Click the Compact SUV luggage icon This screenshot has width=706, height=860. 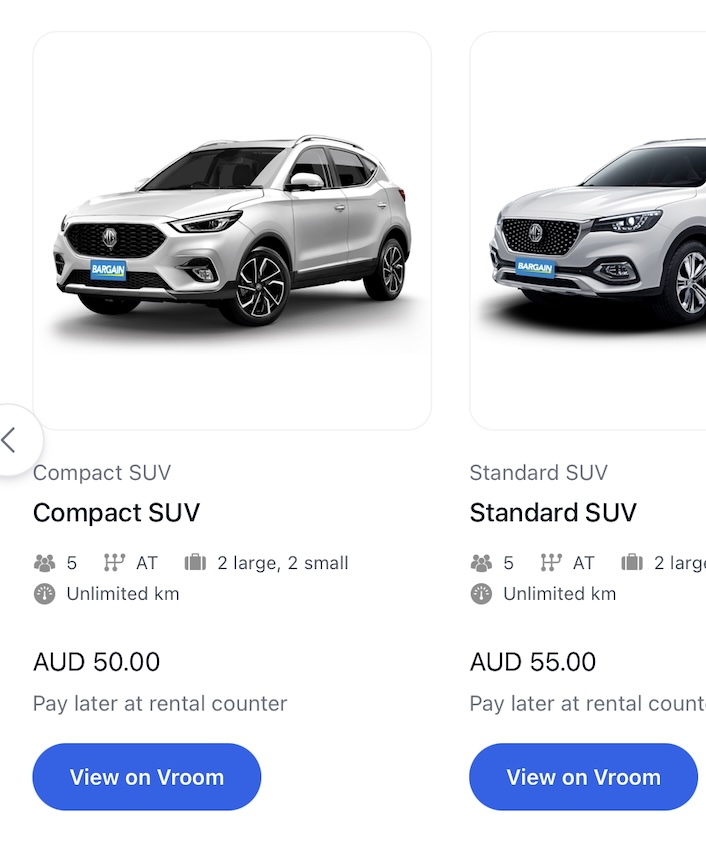(195, 563)
